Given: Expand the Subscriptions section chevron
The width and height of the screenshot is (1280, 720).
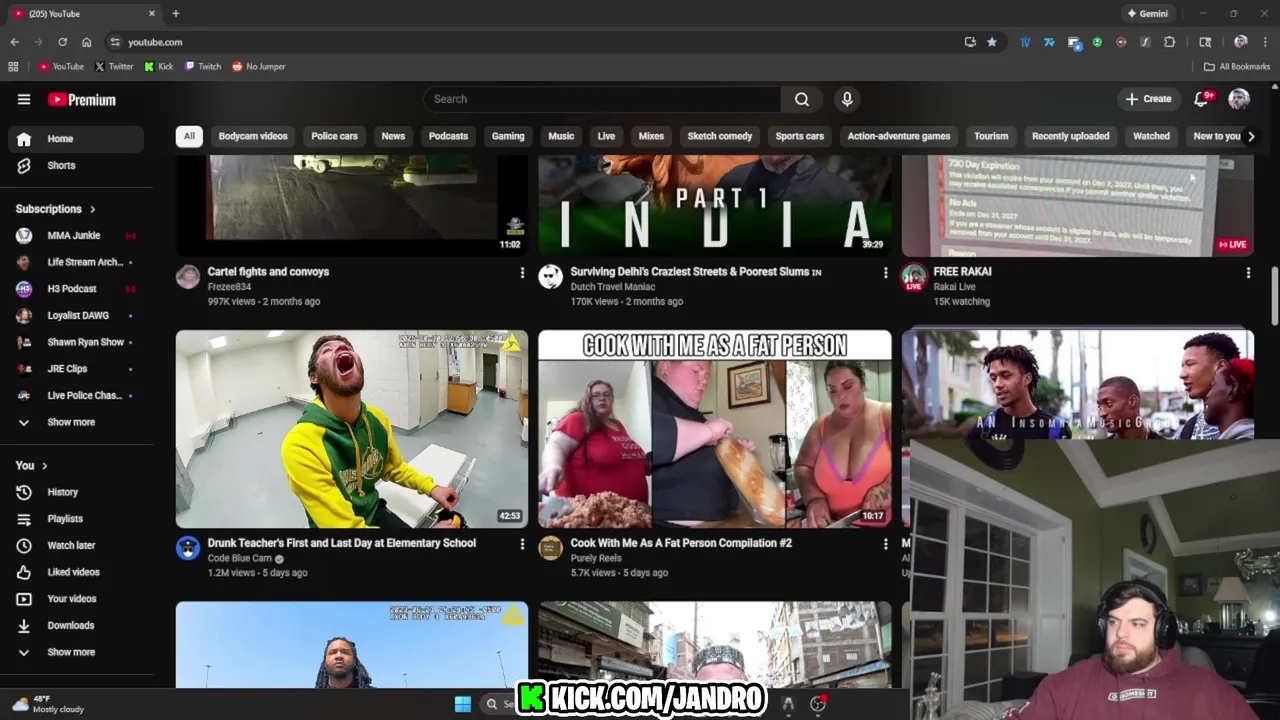Looking at the screenshot, I should pos(92,209).
